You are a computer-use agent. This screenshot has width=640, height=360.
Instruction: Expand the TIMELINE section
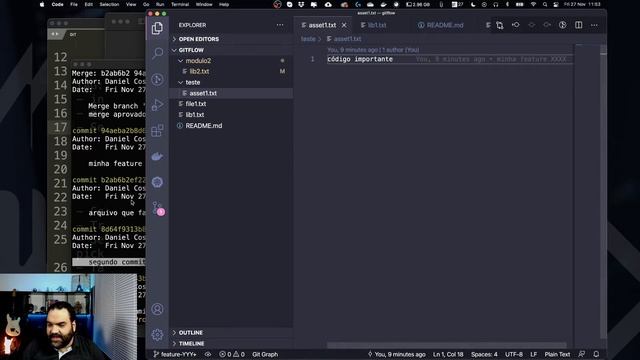coord(231,344)
